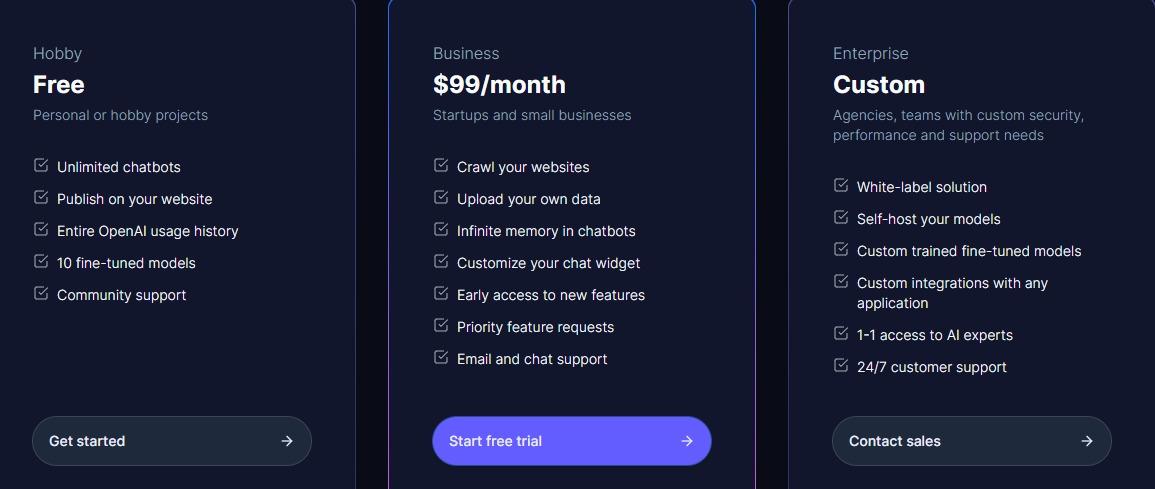1155x489 pixels.
Task: Click the Custom pricing heading
Action: (879, 85)
